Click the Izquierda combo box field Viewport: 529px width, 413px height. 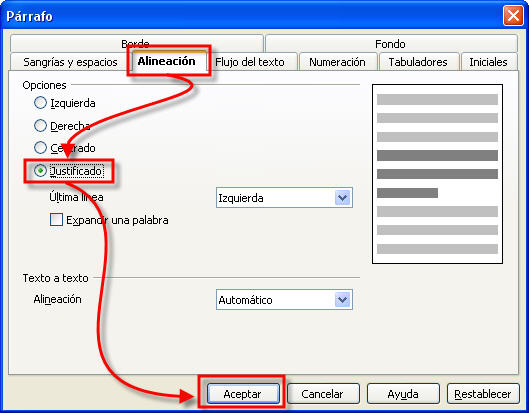[284, 198]
